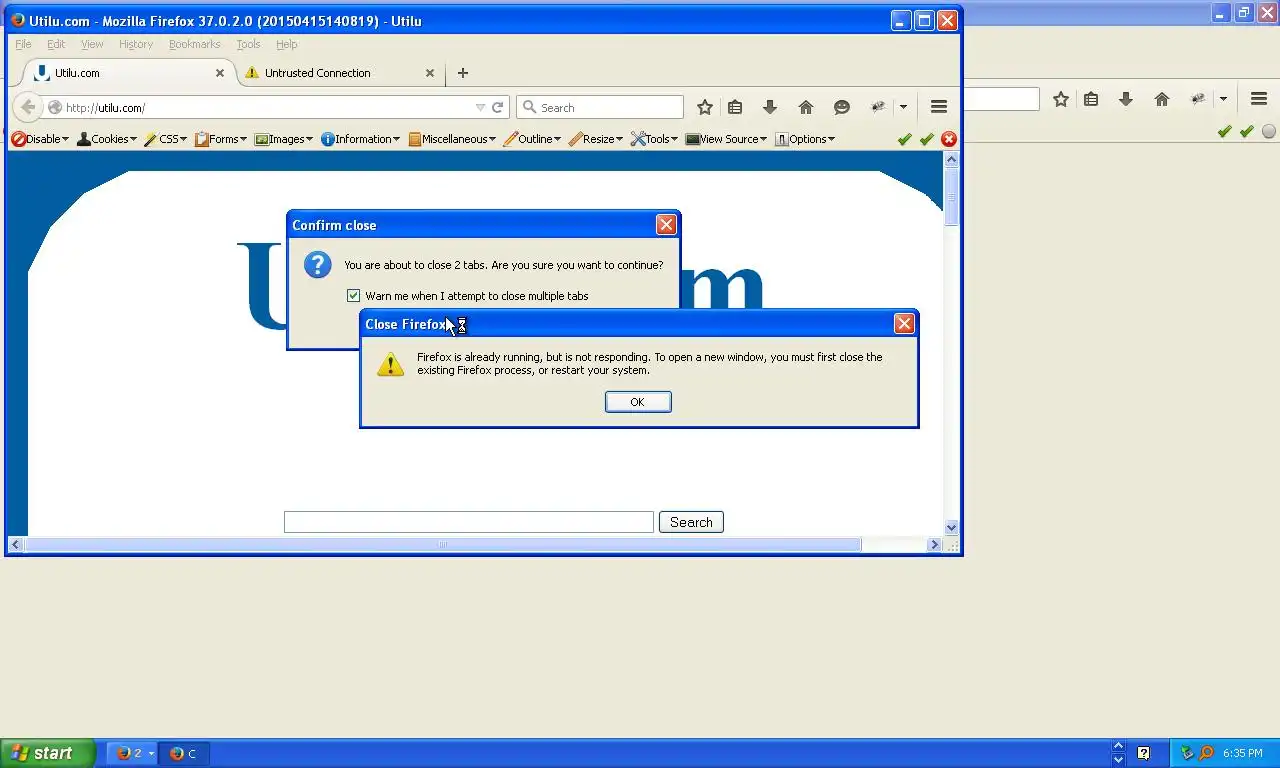Click the second green checkmark in front window toolbar
Image resolution: width=1280 pixels, height=768 pixels.
tap(927, 139)
